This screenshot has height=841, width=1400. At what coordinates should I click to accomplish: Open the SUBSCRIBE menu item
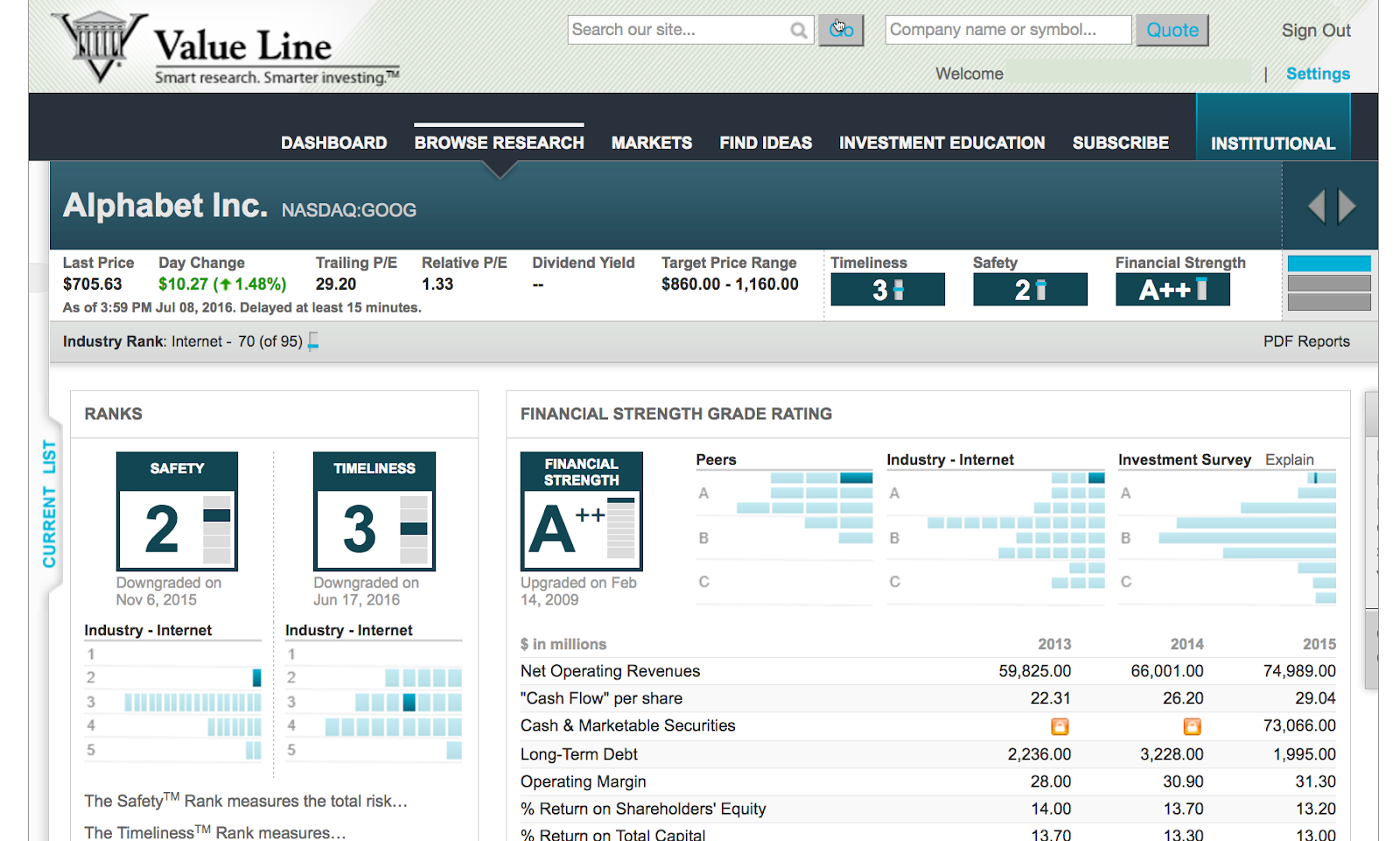coord(1121,143)
